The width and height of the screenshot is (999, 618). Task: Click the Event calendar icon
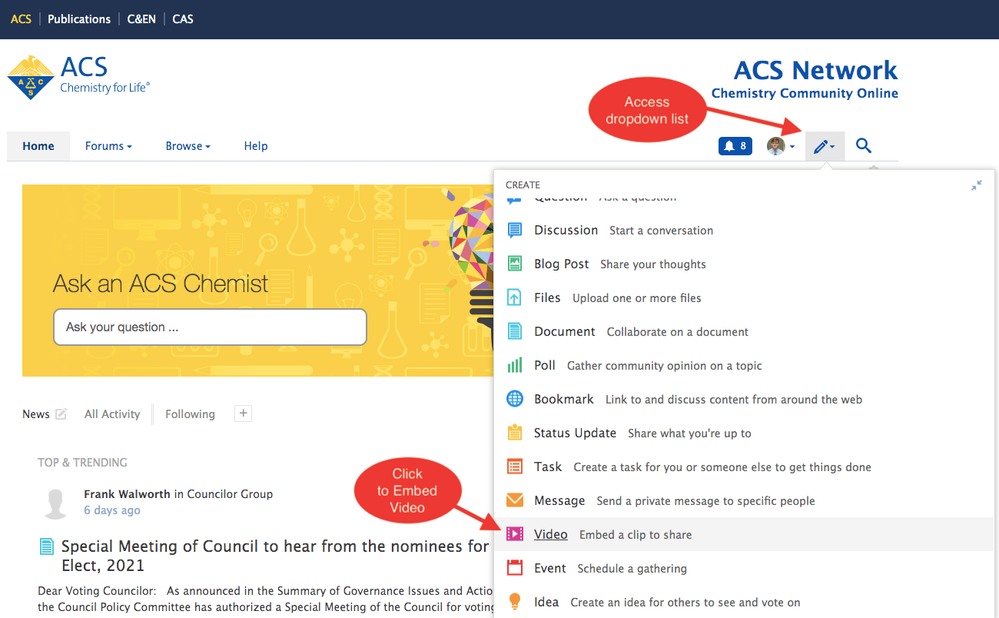(x=515, y=568)
